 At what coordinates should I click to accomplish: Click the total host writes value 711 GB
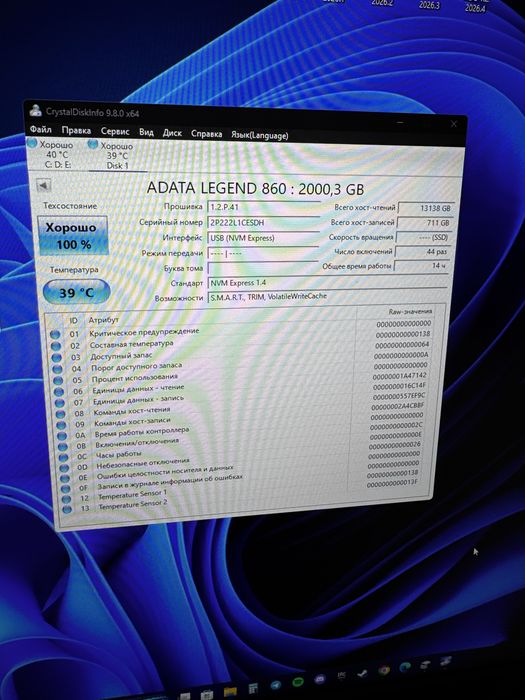[425, 223]
